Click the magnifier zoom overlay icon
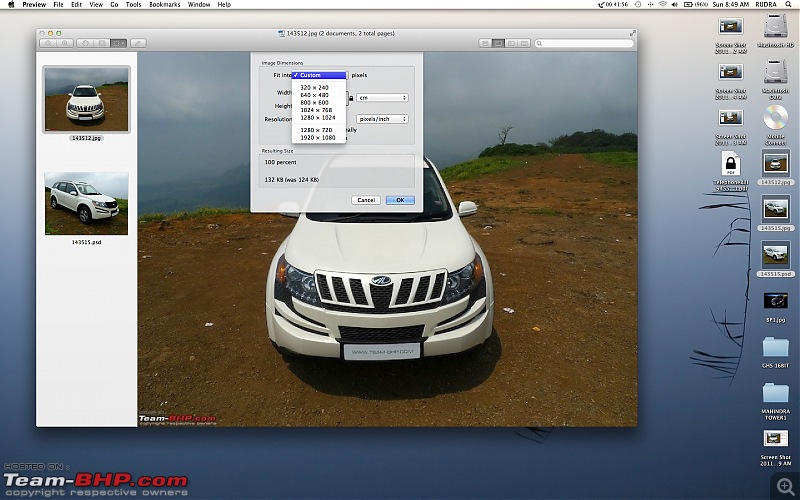Screen dimensions: 800x500 coord(785,485)
